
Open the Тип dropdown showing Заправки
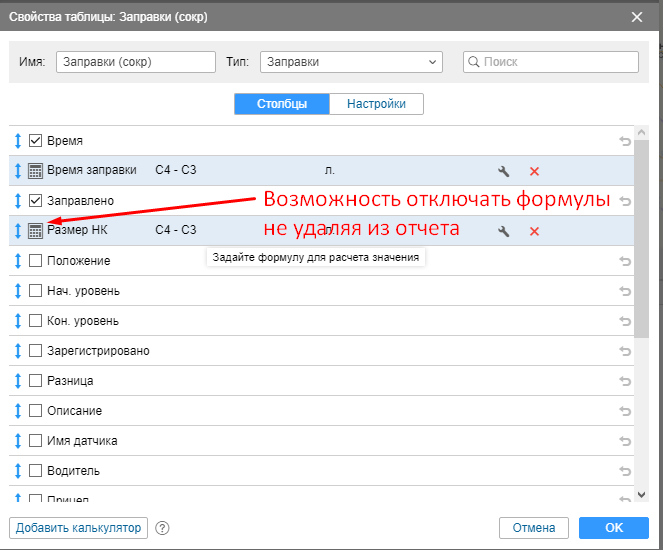tap(350, 62)
